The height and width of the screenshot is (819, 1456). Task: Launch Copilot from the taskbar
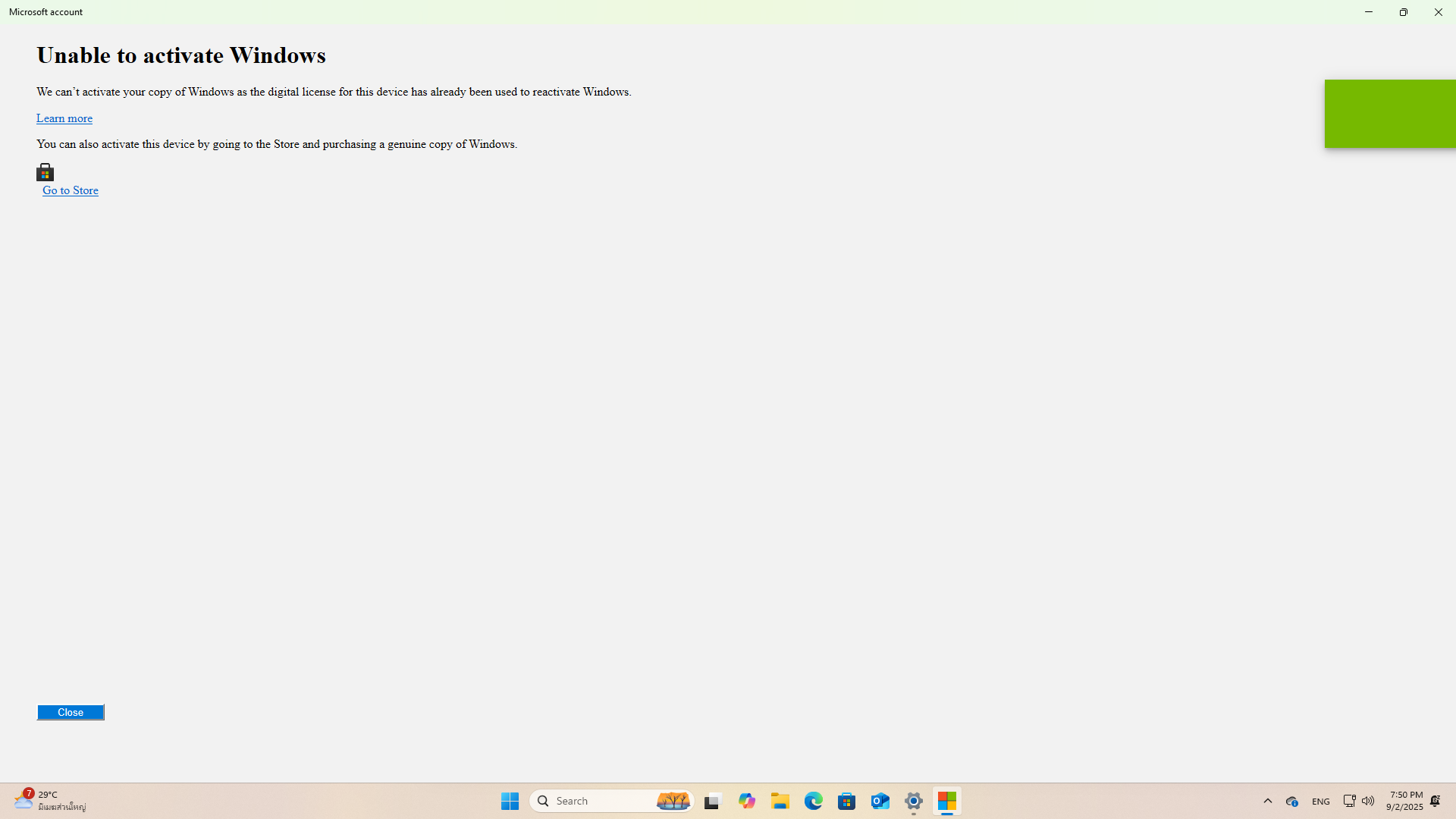pos(747,801)
